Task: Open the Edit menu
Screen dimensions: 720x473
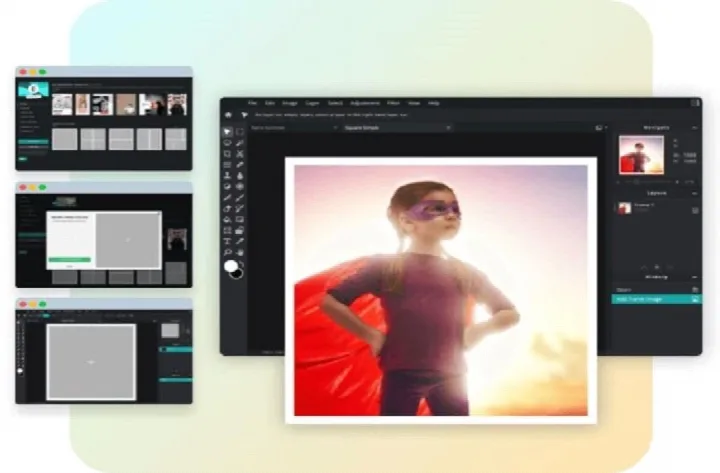Action: pos(270,103)
